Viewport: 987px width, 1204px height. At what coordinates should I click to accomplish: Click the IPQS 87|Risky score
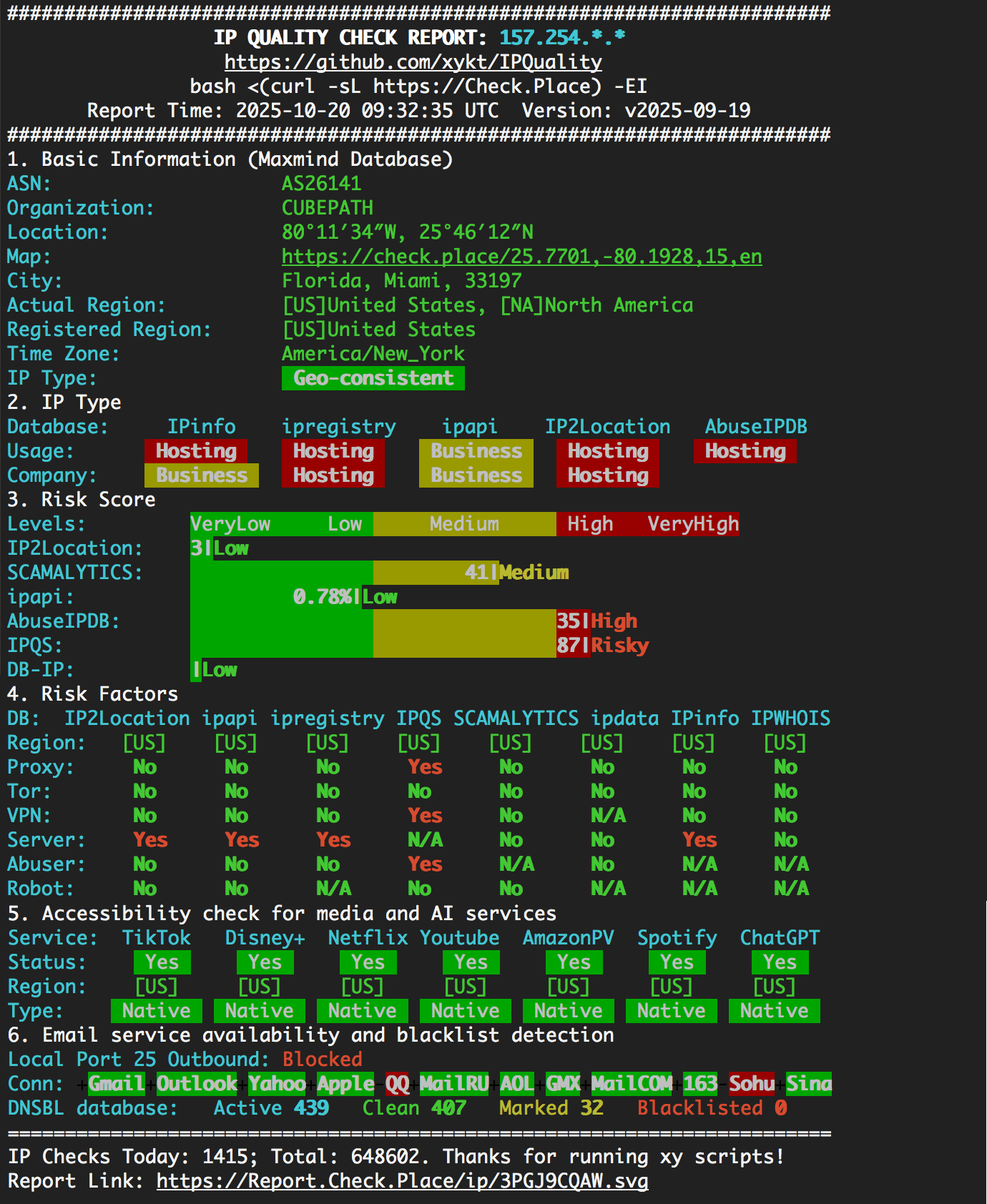[x=602, y=646]
